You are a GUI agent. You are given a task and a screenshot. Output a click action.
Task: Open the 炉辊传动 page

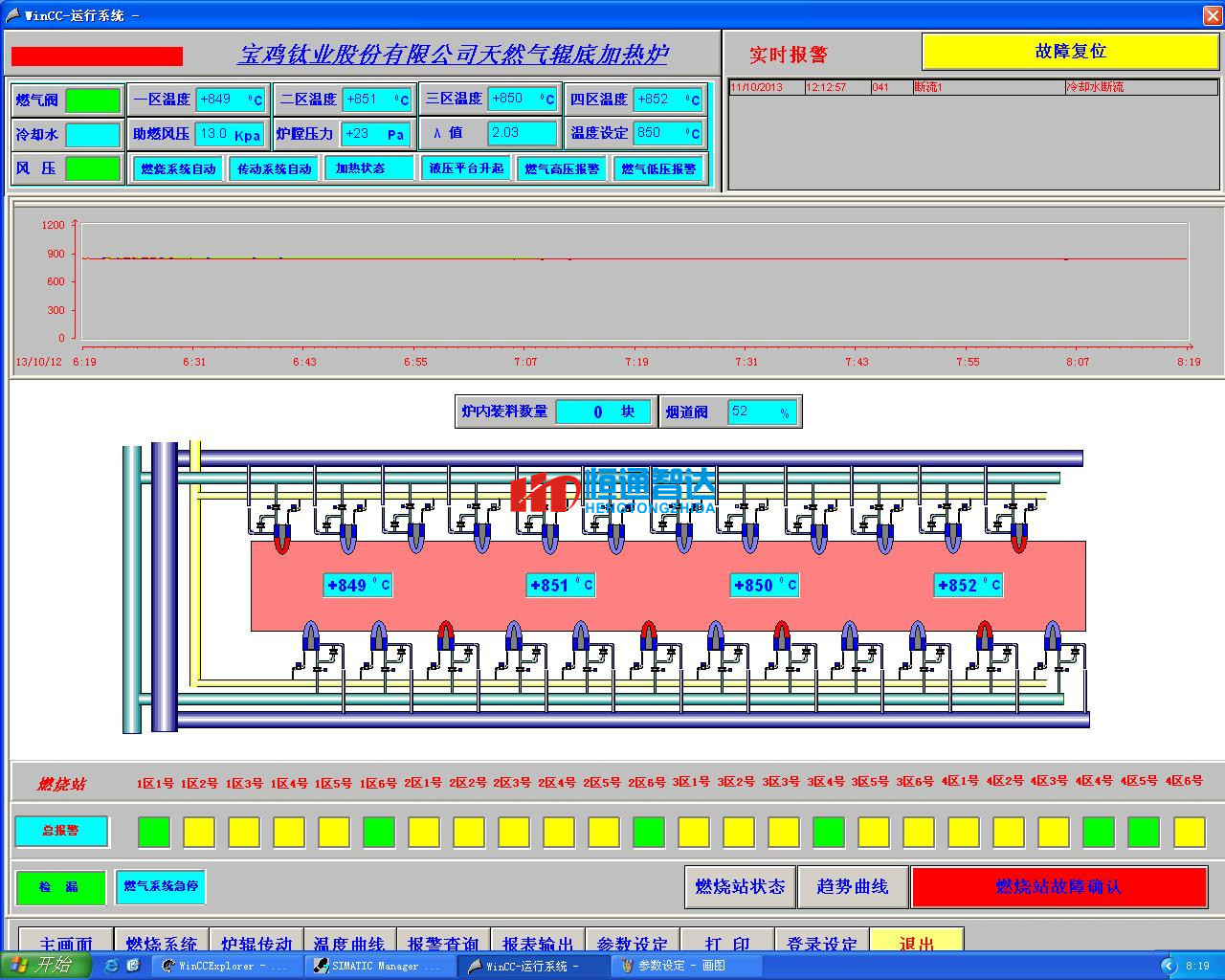tap(256, 942)
